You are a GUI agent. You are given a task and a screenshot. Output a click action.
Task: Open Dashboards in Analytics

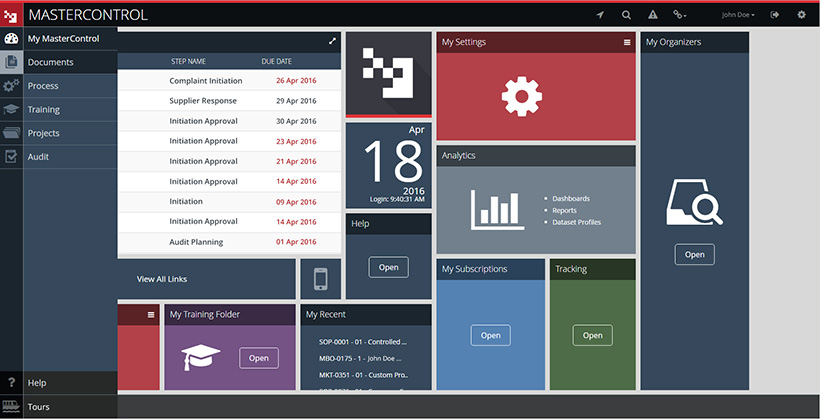571,199
